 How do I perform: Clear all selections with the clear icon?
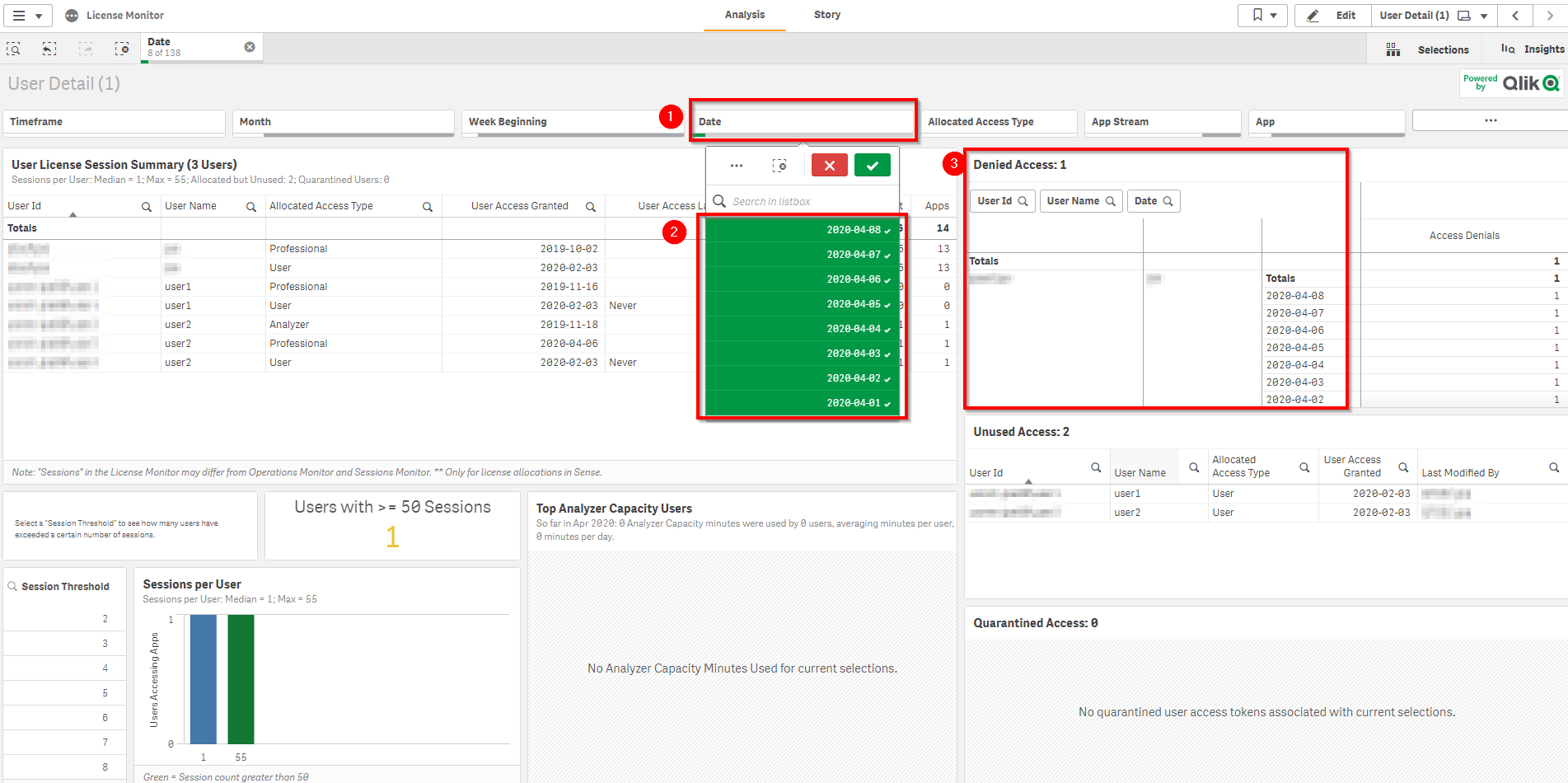tap(123, 49)
